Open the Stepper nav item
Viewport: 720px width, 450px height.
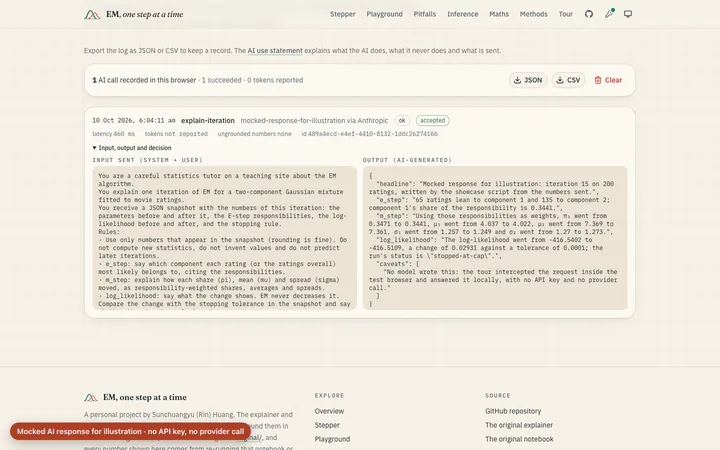point(343,14)
